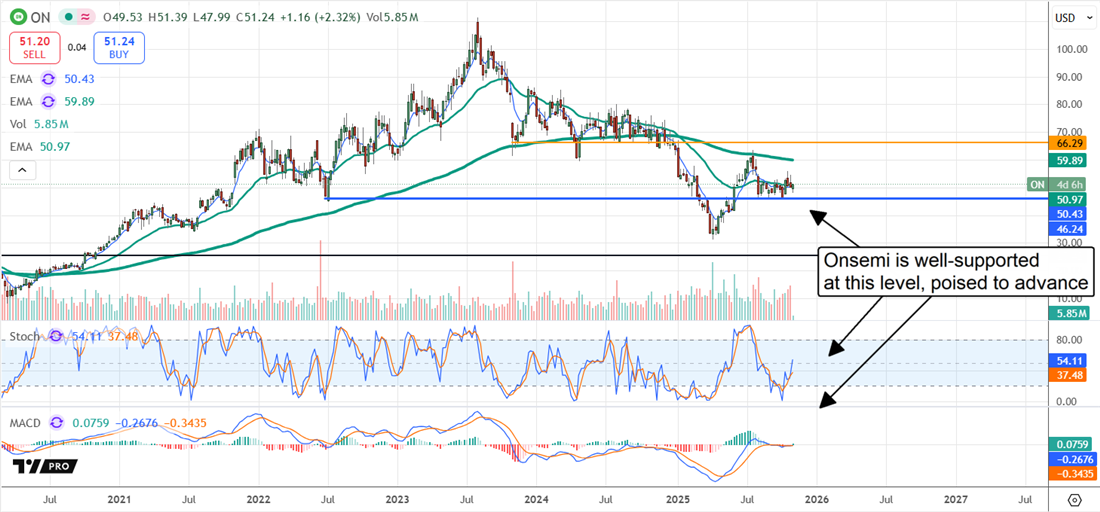Click the ON 4d 6h countdown tag
The width and height of the screenshot is (1100, 512).
coord(1057,185)
